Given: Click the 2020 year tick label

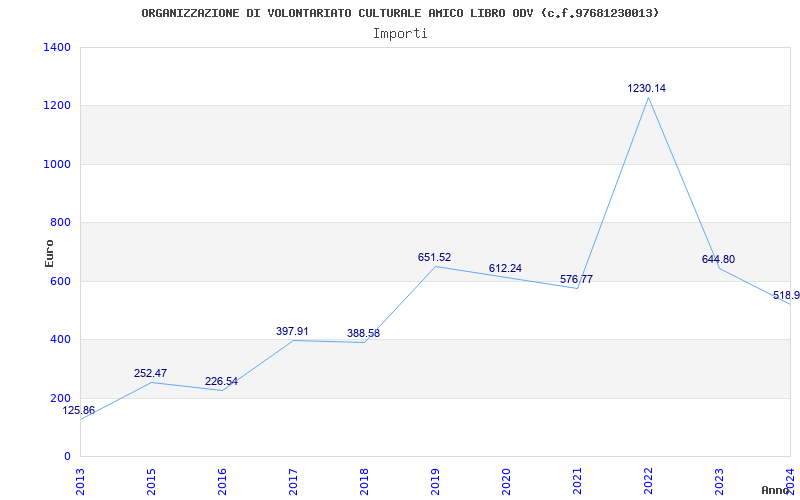Looking at the screenshot, I should [x=506, y=481].
